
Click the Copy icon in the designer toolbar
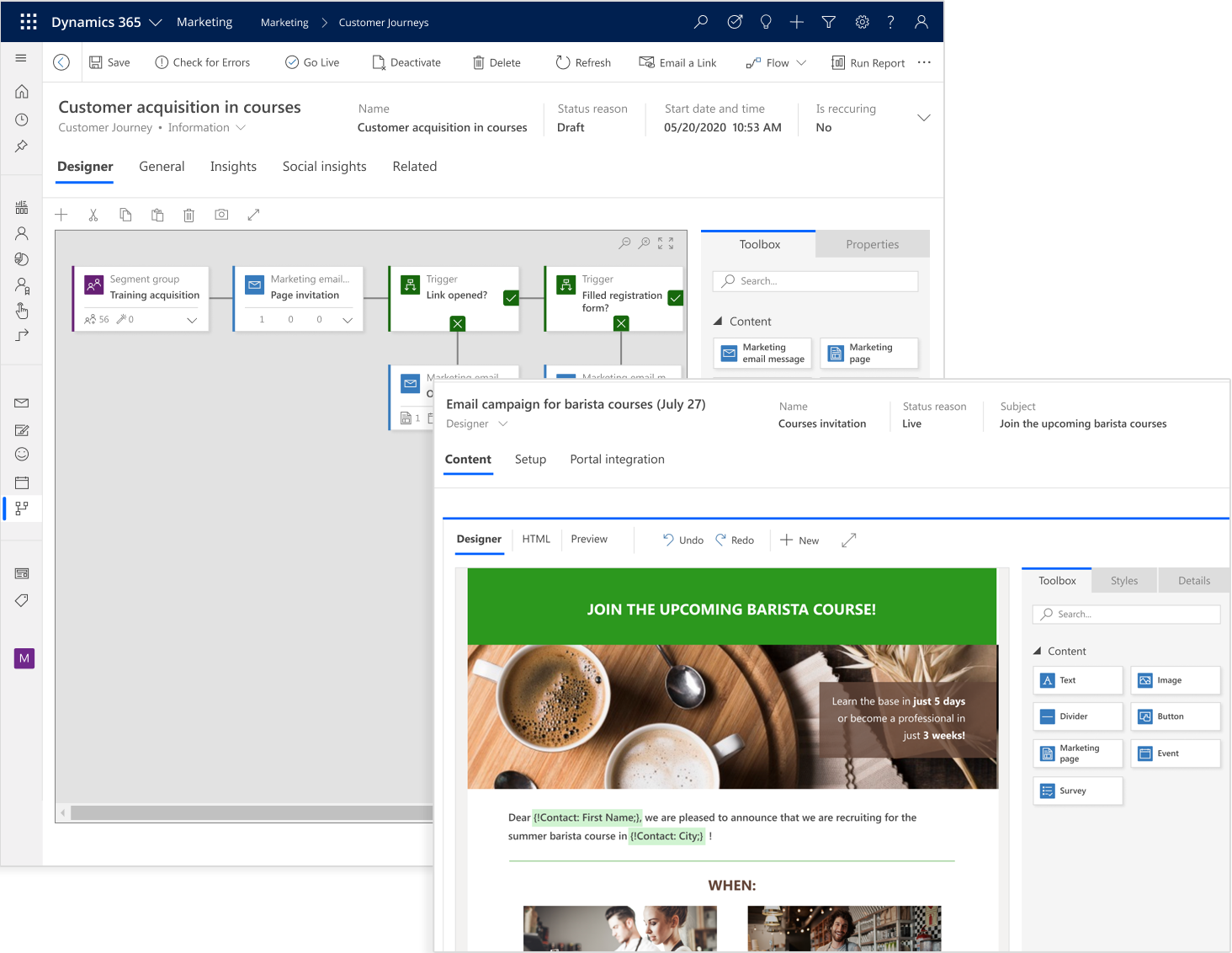125,215
